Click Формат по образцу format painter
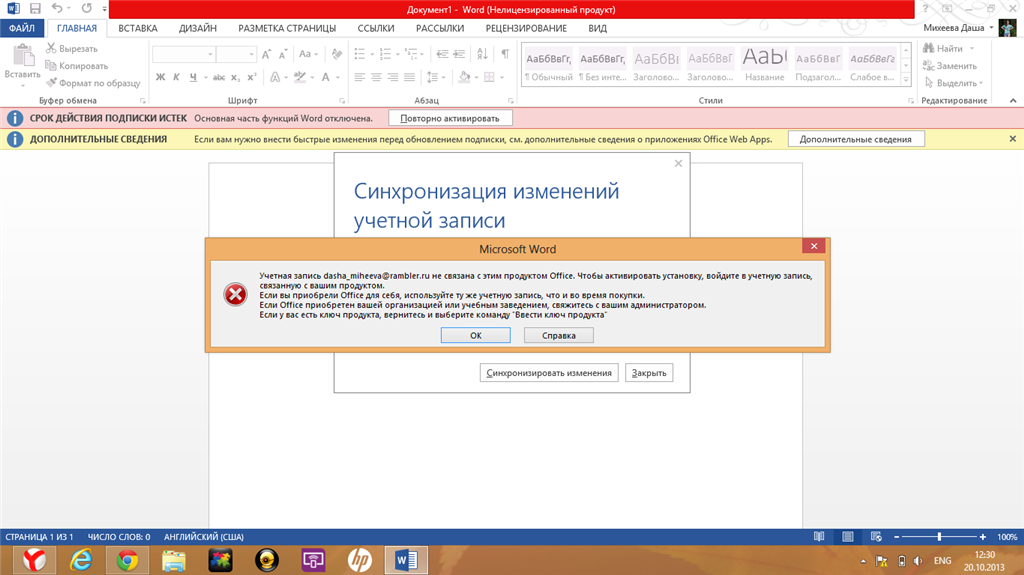The height and width of the screenshot is (575, 1024). 93,83
